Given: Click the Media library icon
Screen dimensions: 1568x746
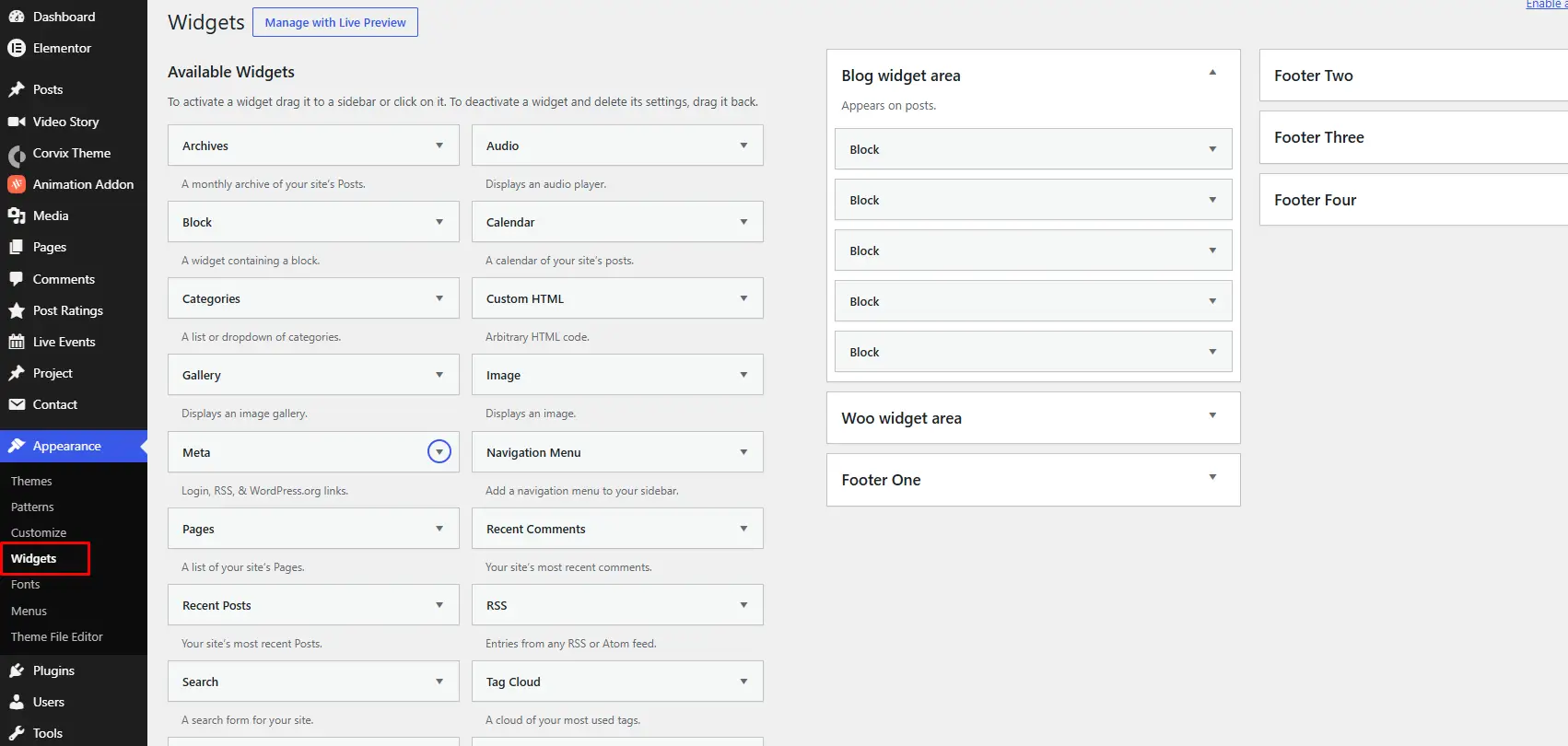Looking at the screenshot, I should (17, 216).
